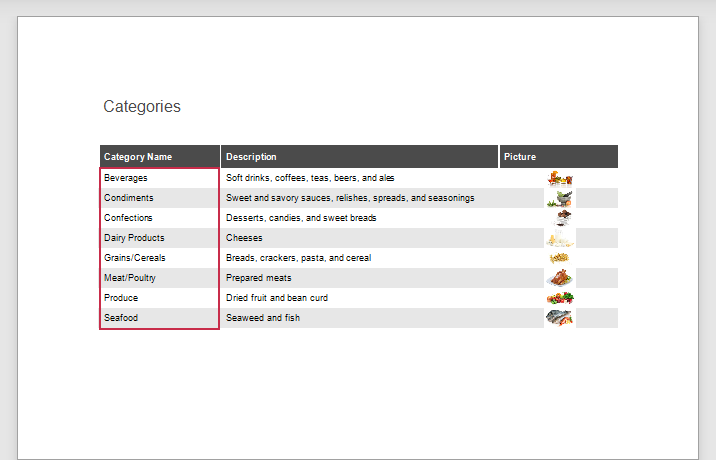Click the Soft drinks, coffees description text

[310, 178]
